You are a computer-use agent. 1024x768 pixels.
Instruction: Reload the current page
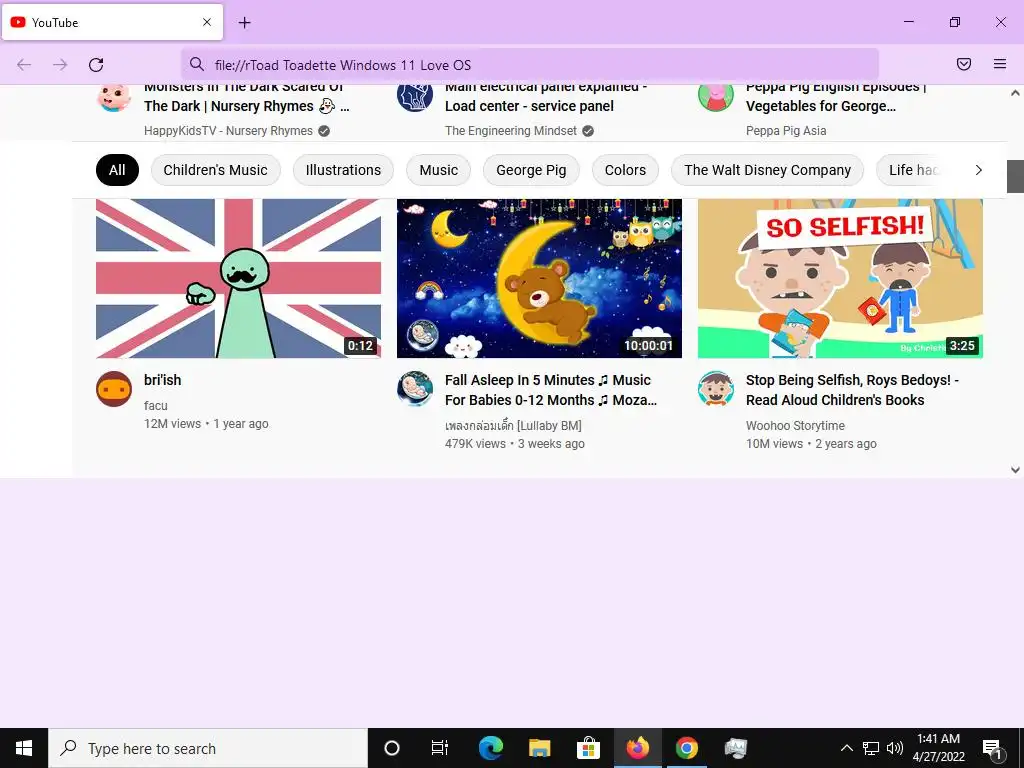click(x=96, y=65)
